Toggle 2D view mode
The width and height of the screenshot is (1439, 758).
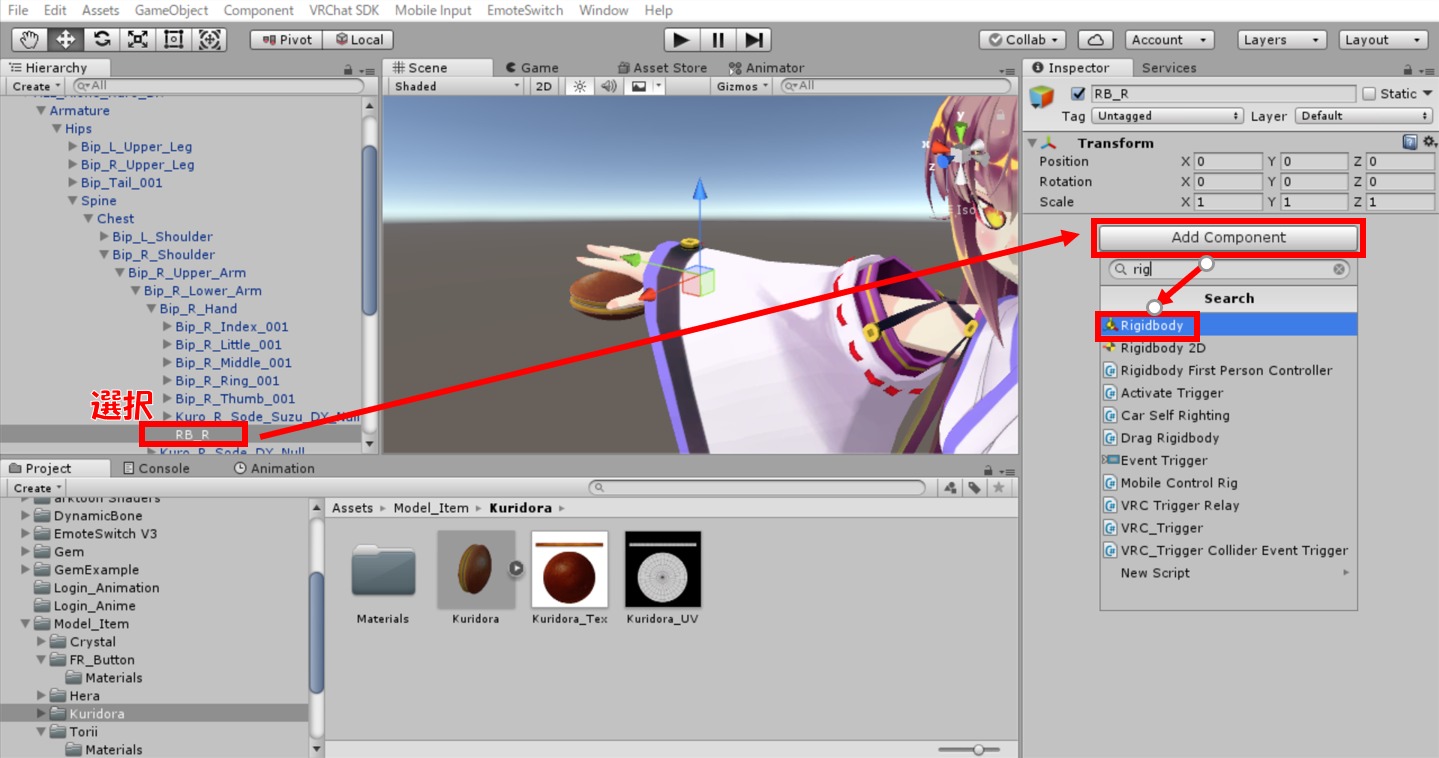tap(543, 86)
